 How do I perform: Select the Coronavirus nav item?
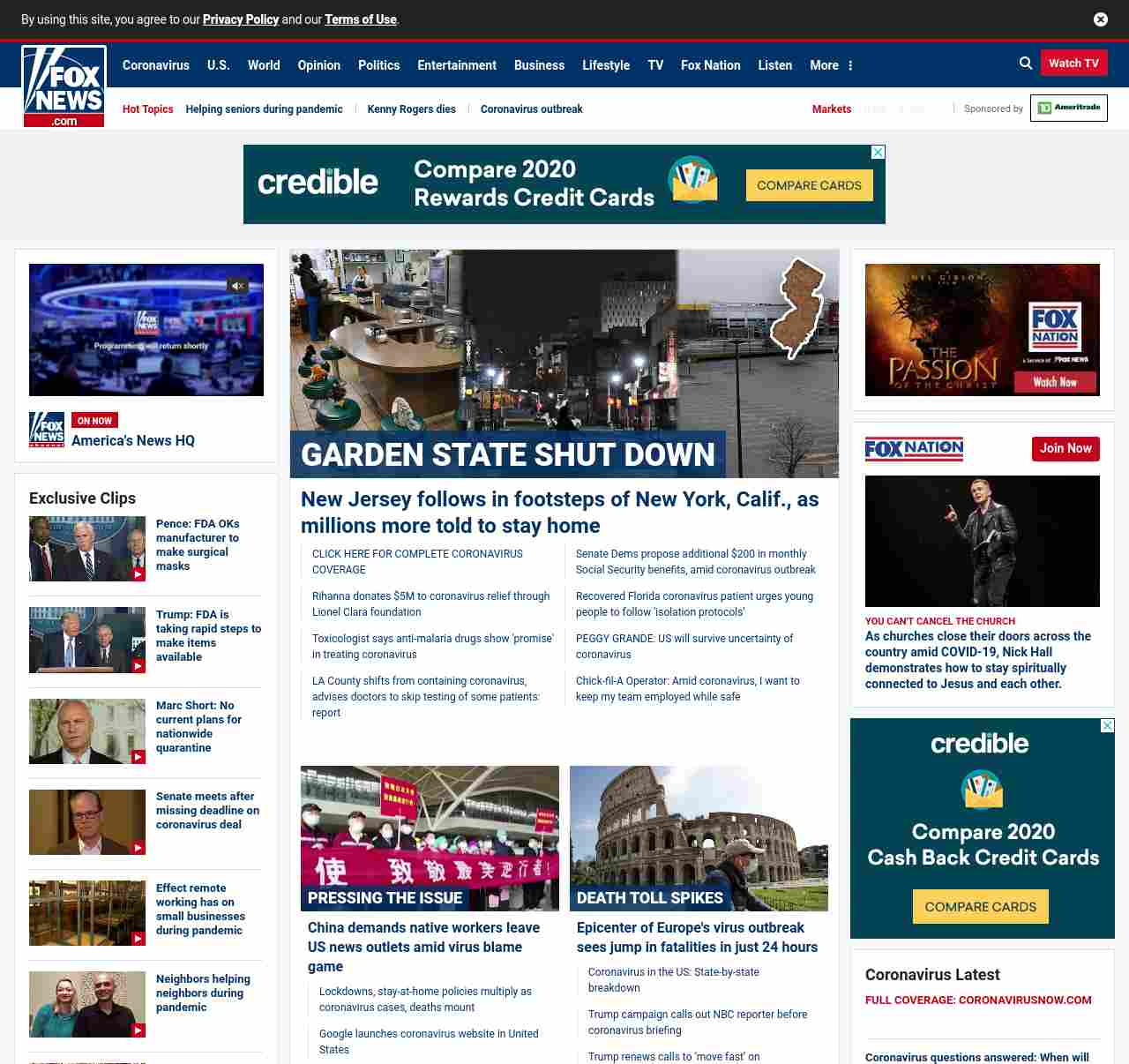coord(155,65)
